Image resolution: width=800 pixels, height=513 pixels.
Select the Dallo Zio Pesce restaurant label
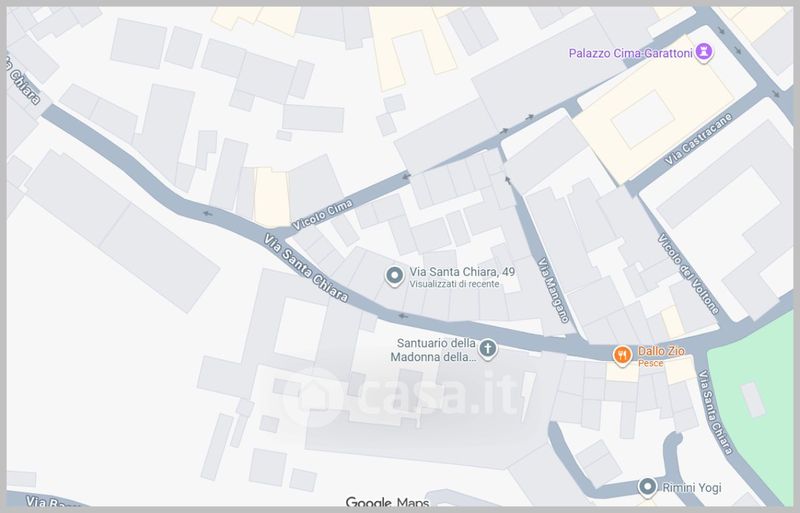coord(661,356)
